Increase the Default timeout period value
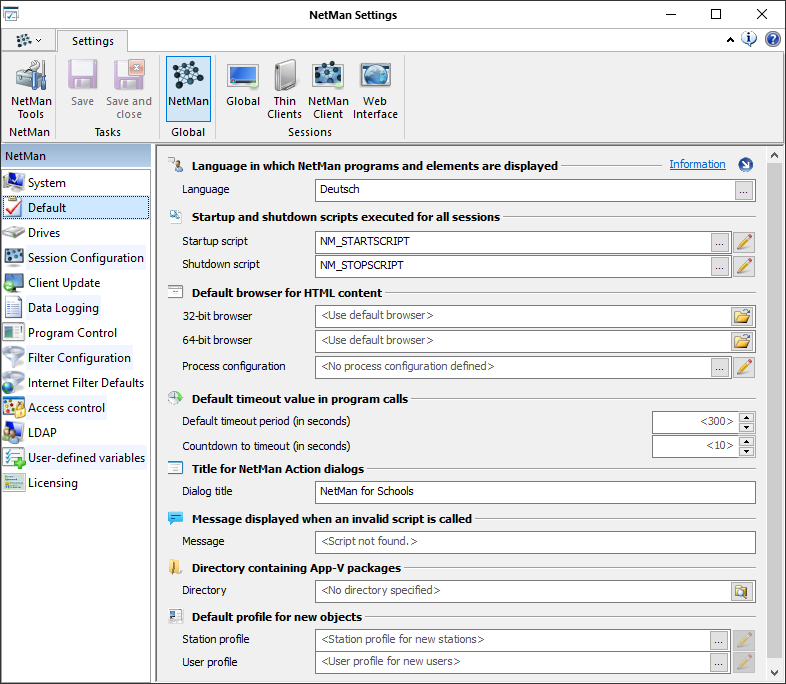786x684 pixels. point(746,417)
